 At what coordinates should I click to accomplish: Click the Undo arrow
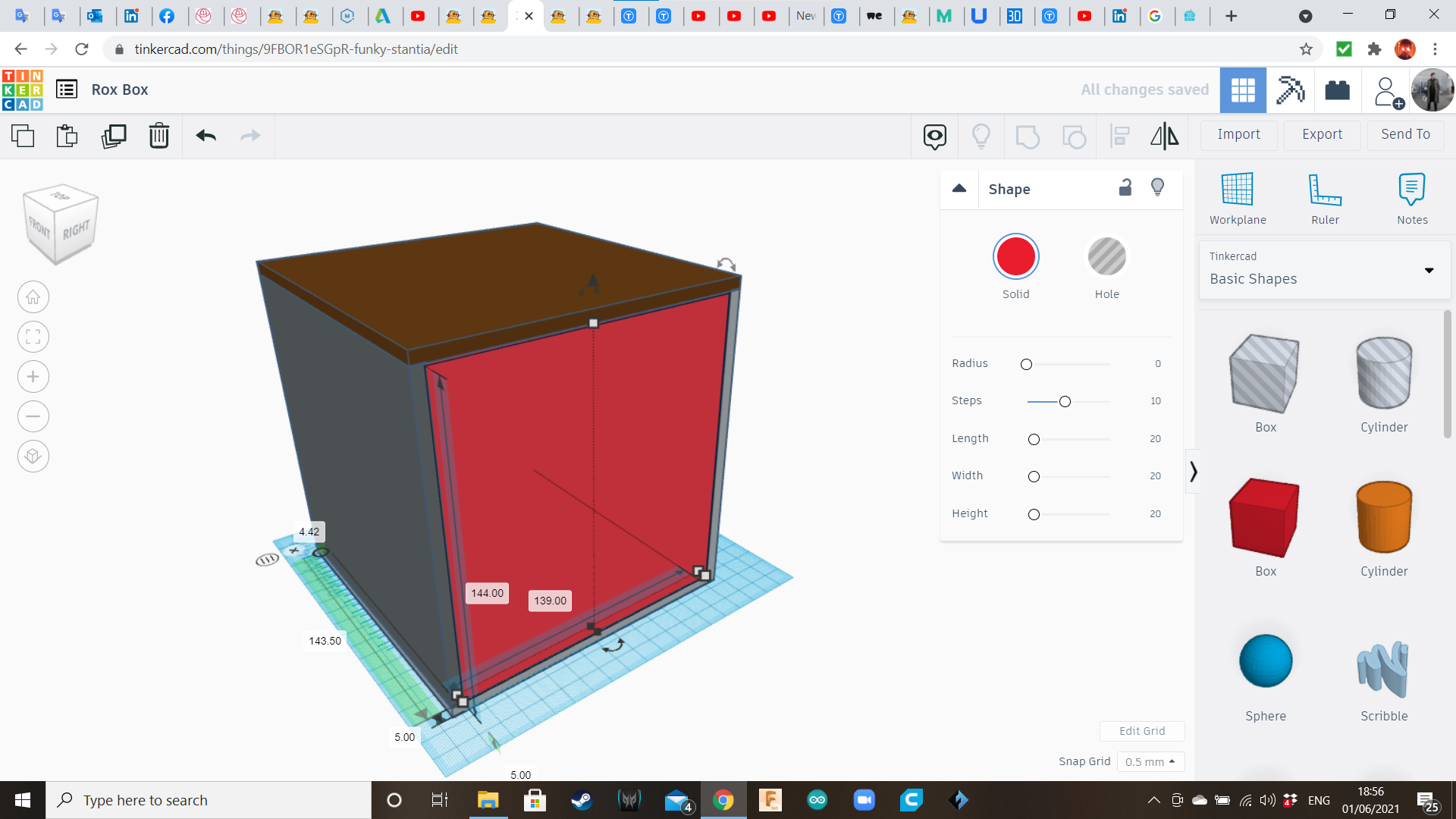[206, 136]
